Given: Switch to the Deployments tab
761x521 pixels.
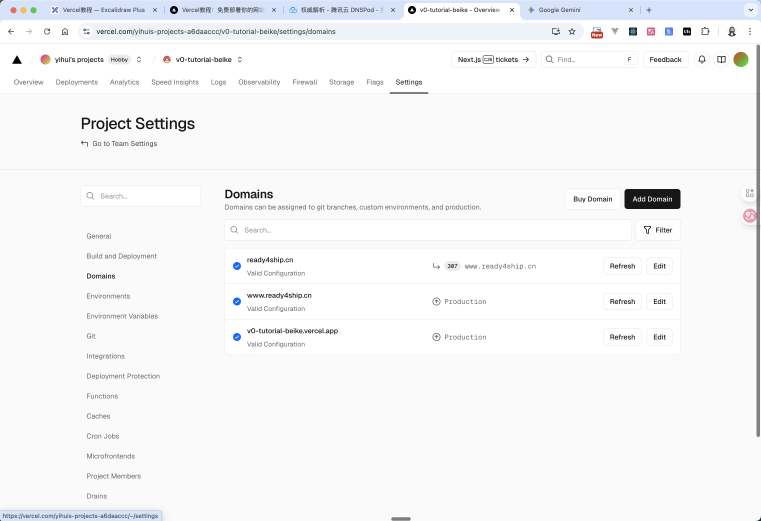Looking at the screenshot, I should [x=77, y=82].
